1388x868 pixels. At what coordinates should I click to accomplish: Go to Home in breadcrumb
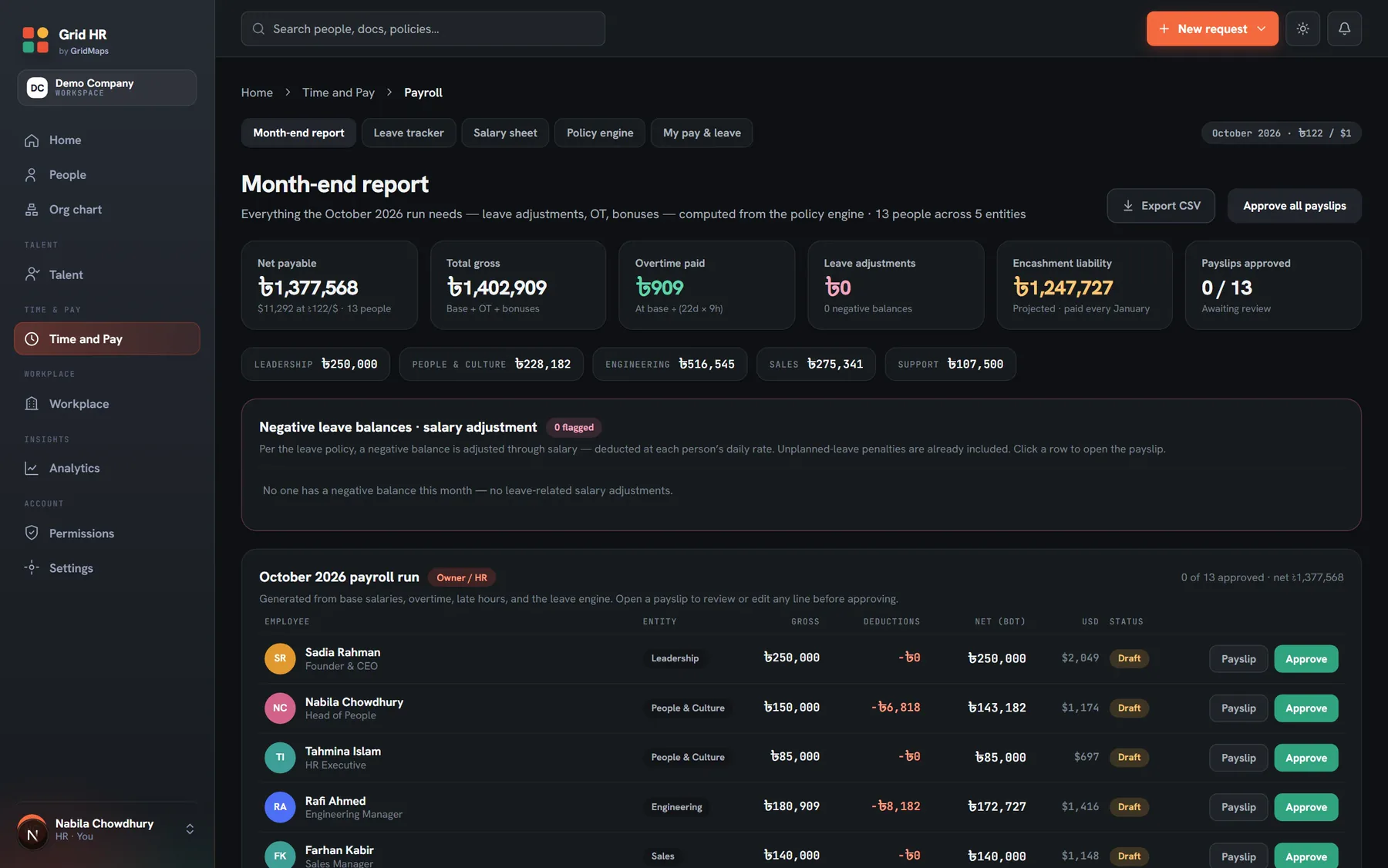pyautogui.click(x=257, y=93)
